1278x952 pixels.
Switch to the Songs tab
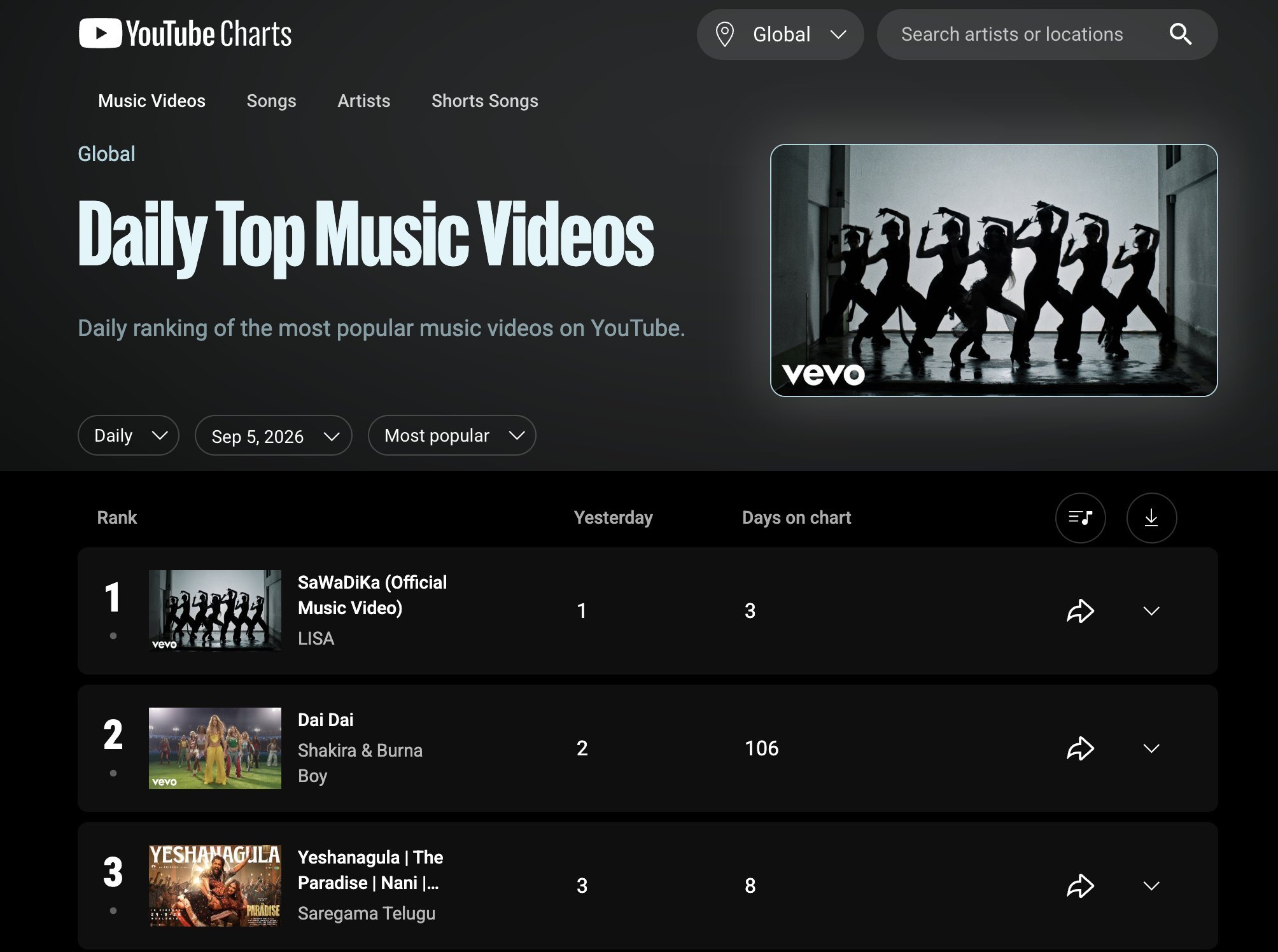coord(271,101)
